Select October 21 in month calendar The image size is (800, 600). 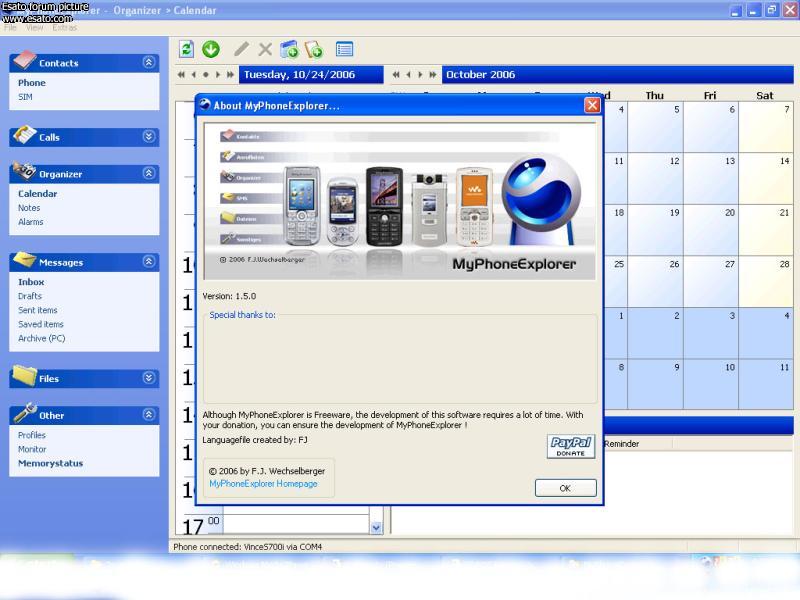(x=766, y=230)
